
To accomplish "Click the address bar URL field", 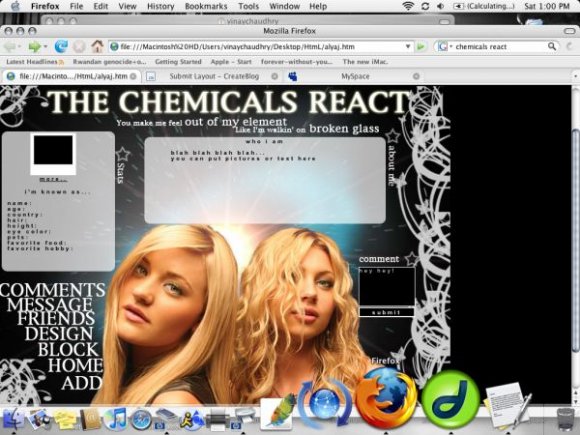I will [261, 47].
